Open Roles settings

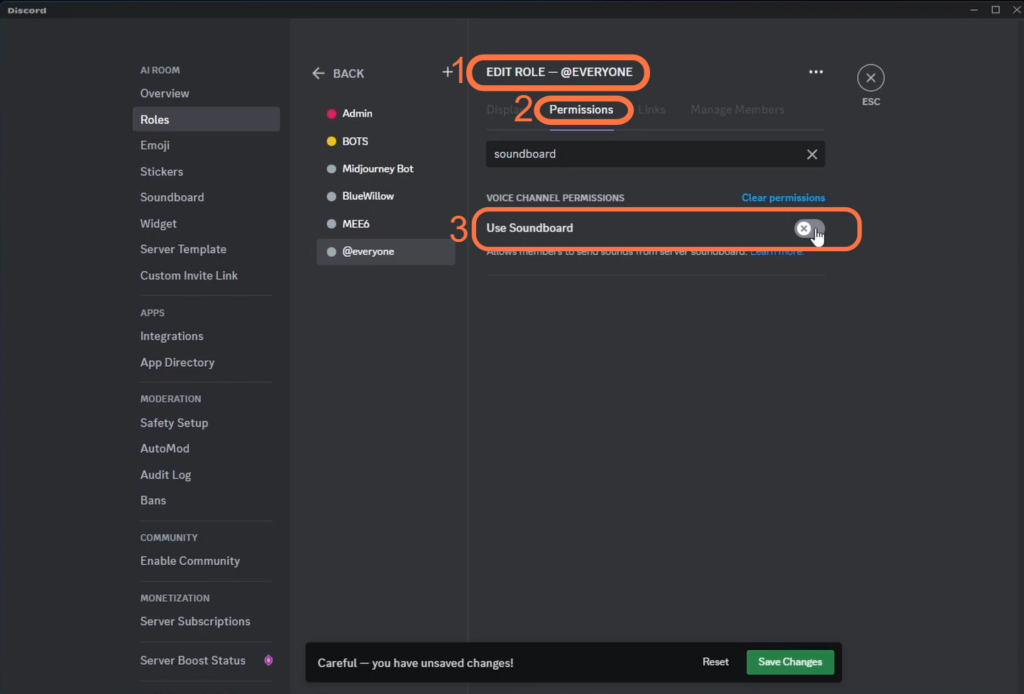pos(206,119)
